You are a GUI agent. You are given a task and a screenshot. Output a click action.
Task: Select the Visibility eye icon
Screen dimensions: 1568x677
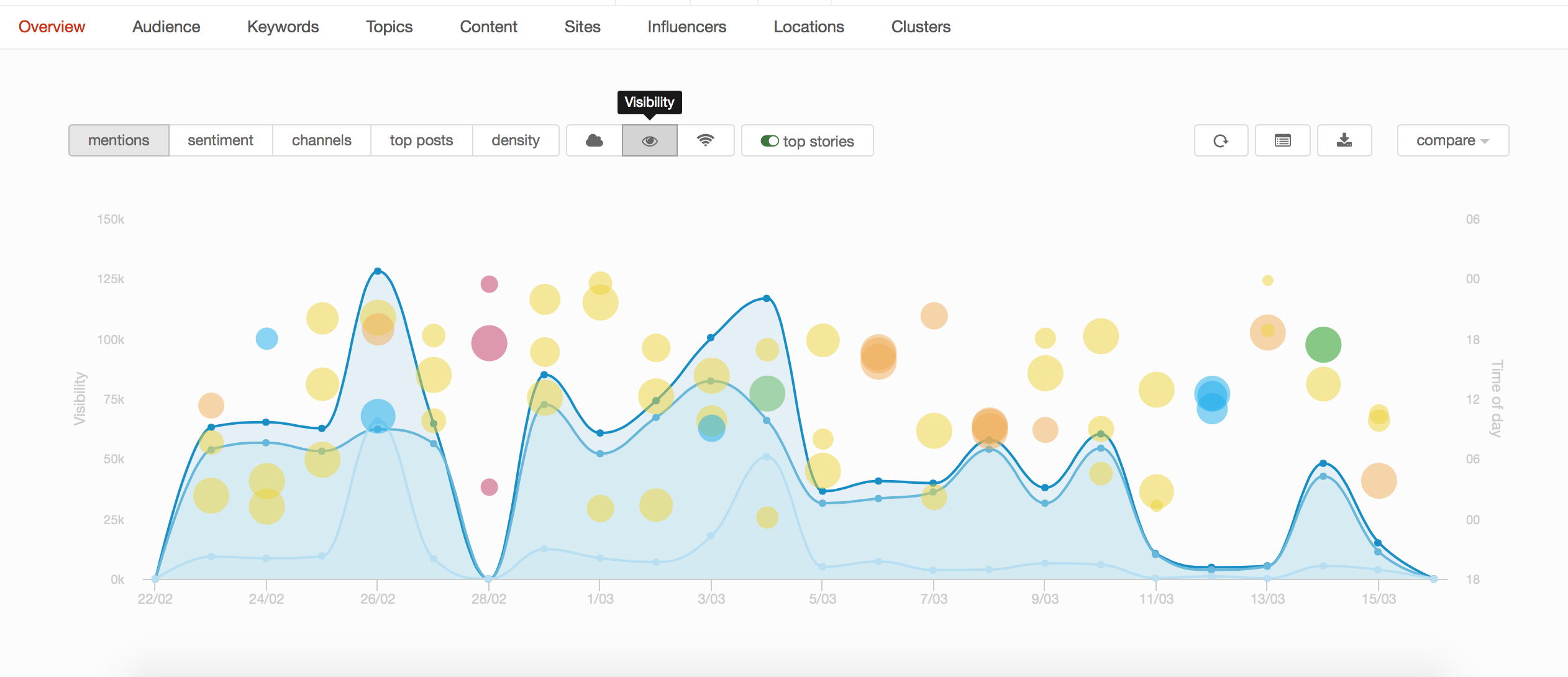pyautogui.click(x=649, y=140)
